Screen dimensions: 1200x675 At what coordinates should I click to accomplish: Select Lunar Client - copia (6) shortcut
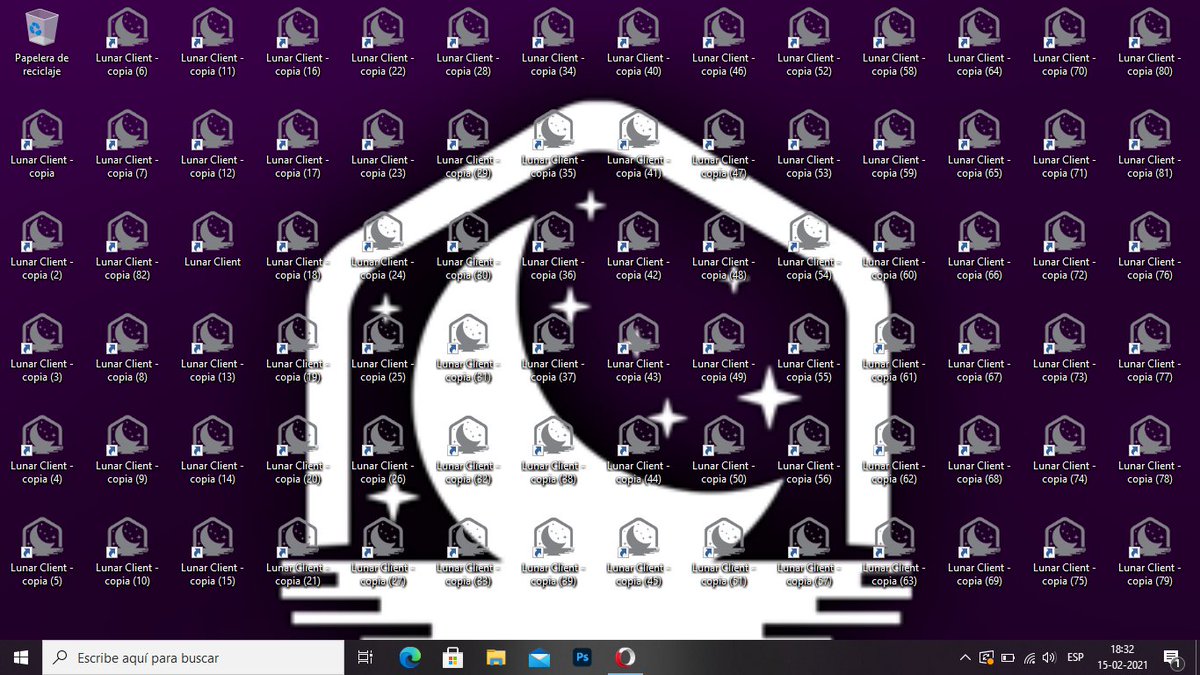point(127,44)
